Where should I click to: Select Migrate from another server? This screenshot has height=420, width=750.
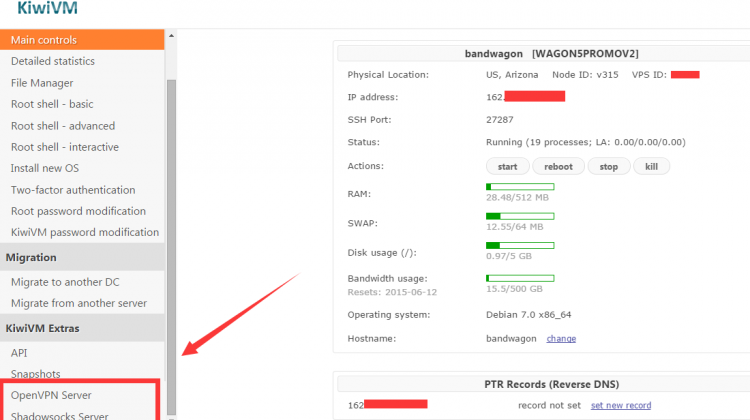(x=79, y=303)
